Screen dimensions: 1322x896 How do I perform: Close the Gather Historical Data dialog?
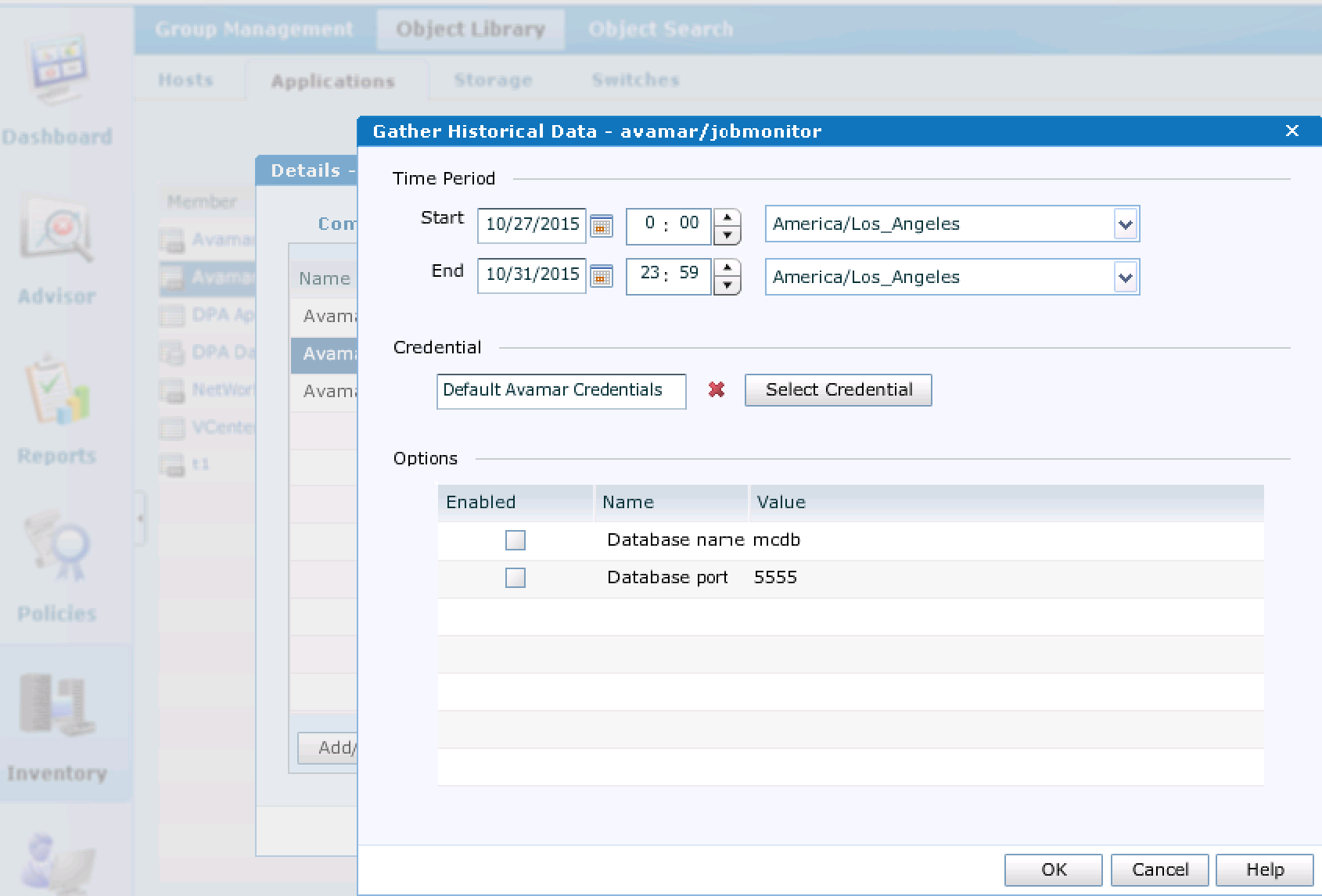tap(1292, 131)
